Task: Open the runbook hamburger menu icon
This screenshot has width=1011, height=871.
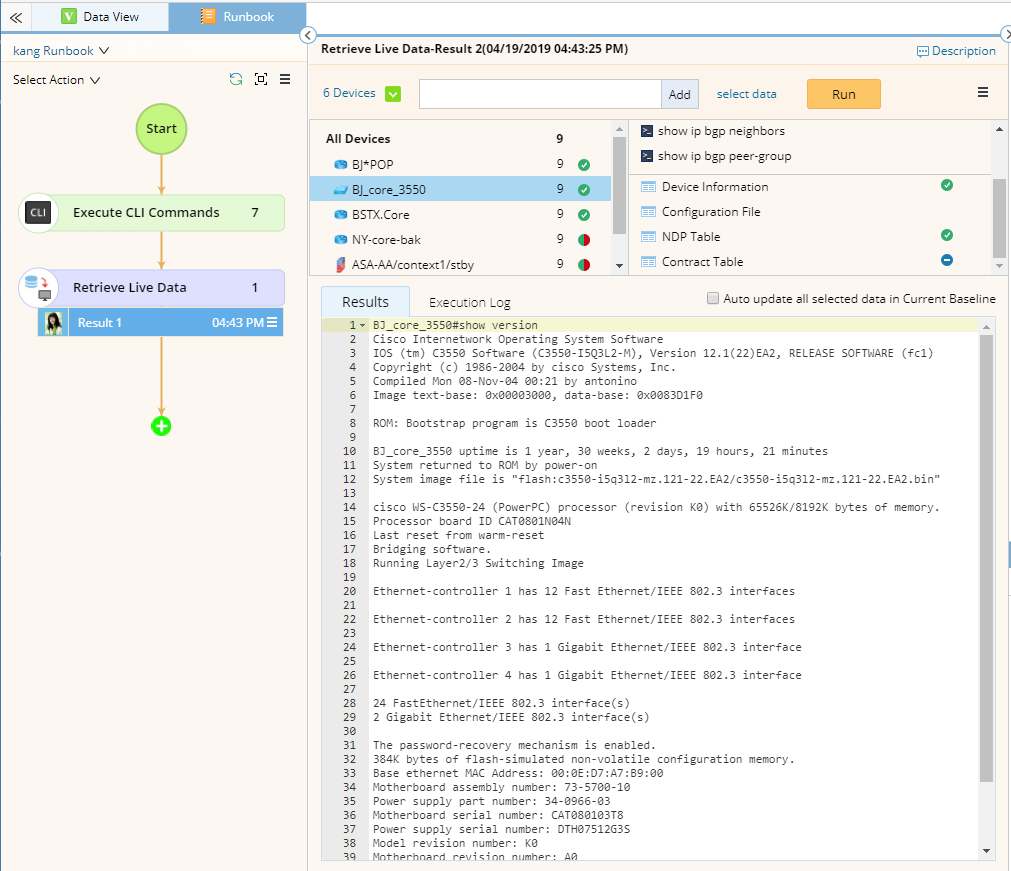Action: tap(285, 79)
